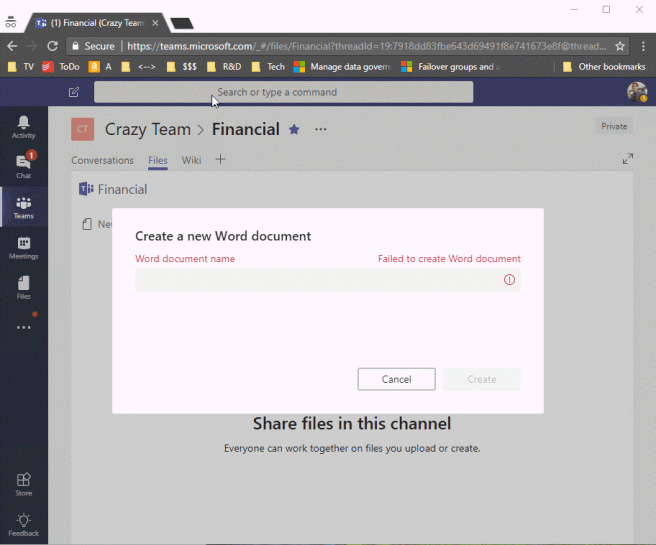The width and height of the screenshot is (656, 545).
Task: Select the Teams icon in sidebar
Action: [x=23, y=208]
